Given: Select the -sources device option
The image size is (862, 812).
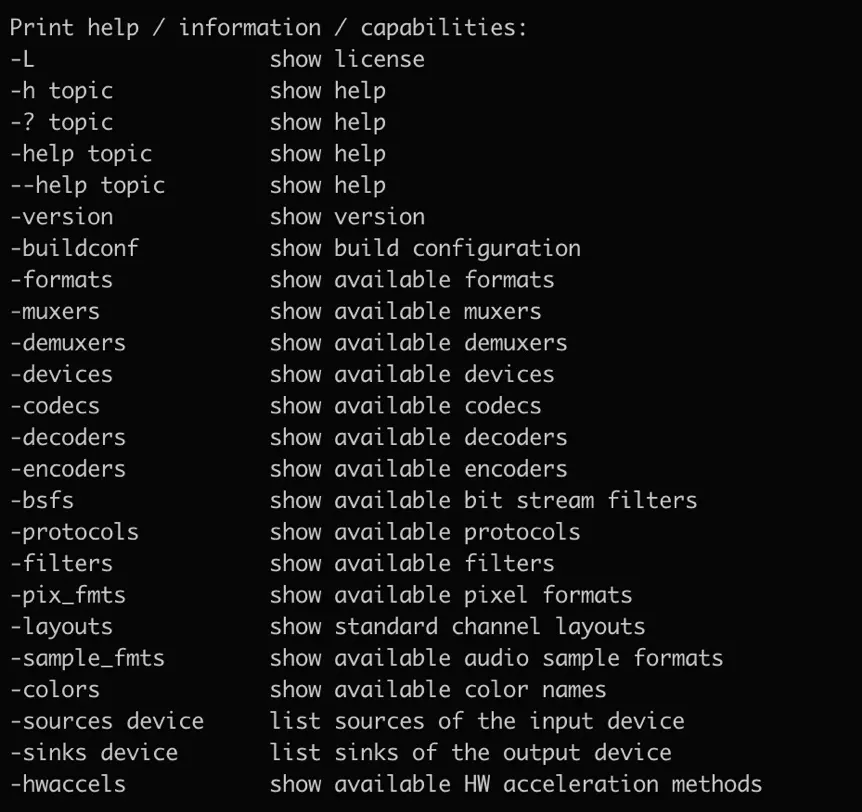Looking at the screenshot, I should point(107,721).
